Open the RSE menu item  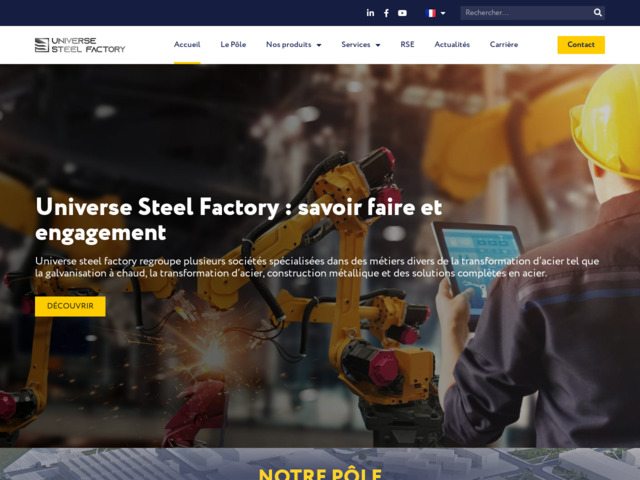[x=407, y=44]
